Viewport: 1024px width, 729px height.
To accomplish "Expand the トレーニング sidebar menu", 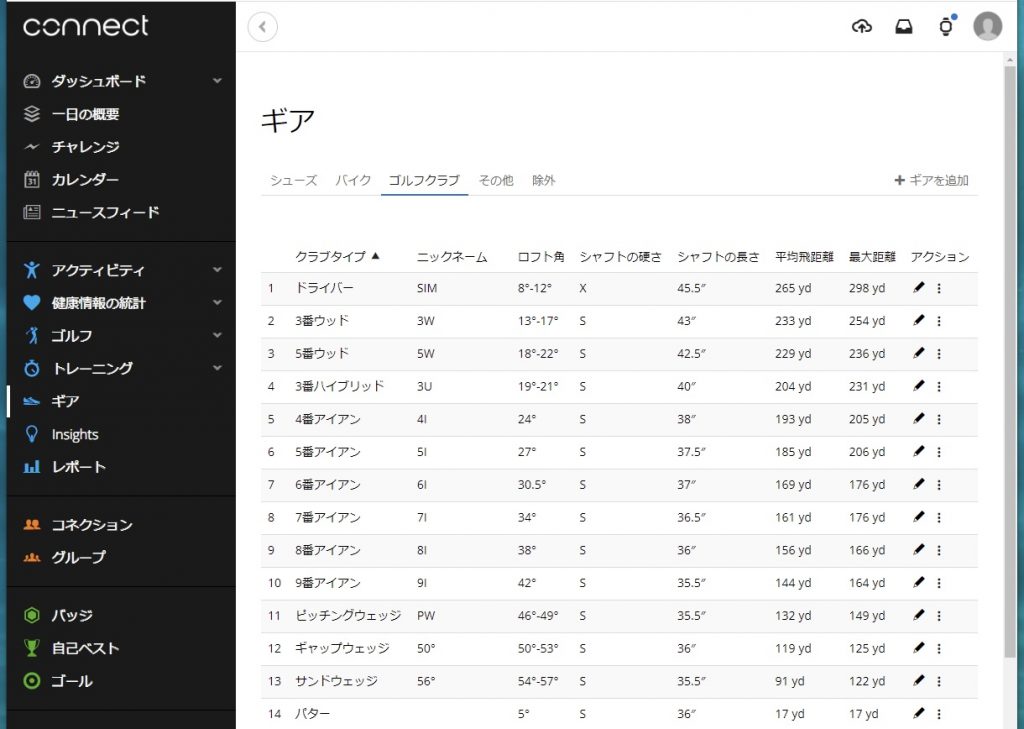I will click(217, 368).
